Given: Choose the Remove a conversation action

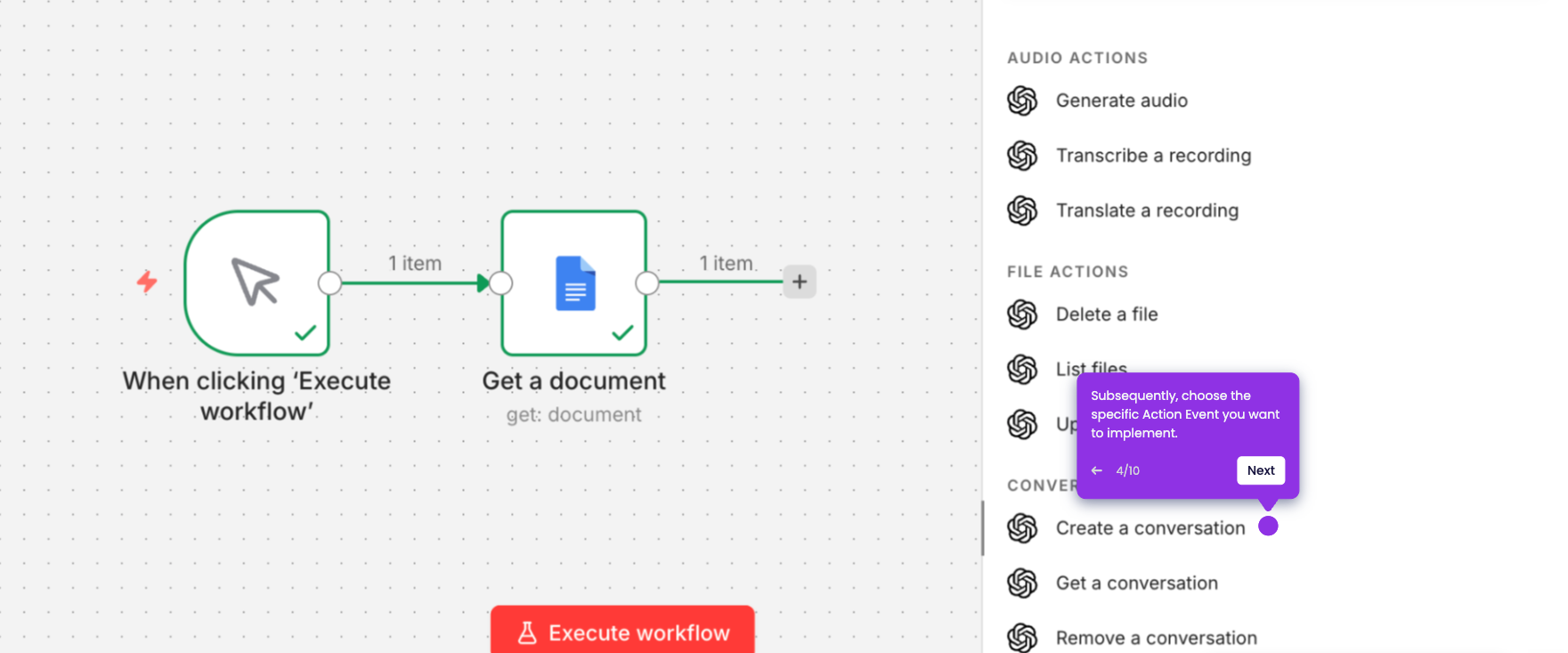Looking at the screenshot, I should point(1157,638).
